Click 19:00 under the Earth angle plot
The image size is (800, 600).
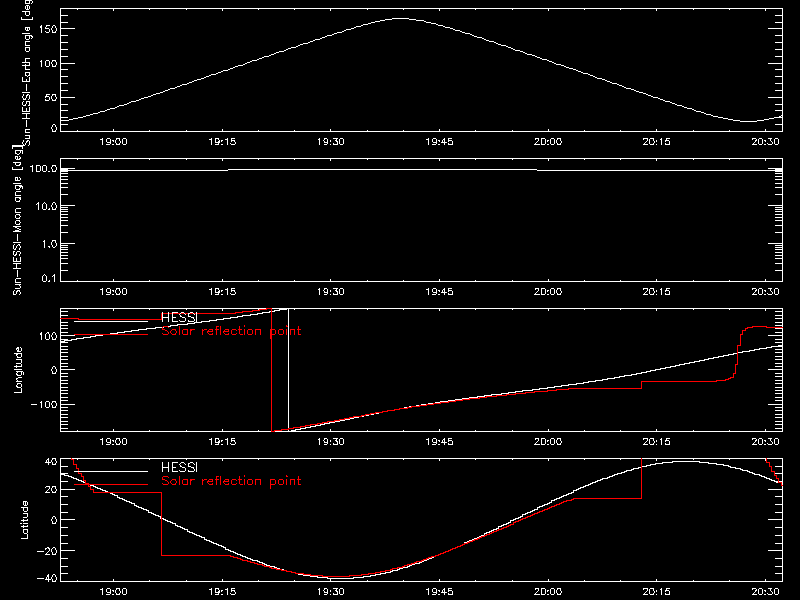click(113, 142)
